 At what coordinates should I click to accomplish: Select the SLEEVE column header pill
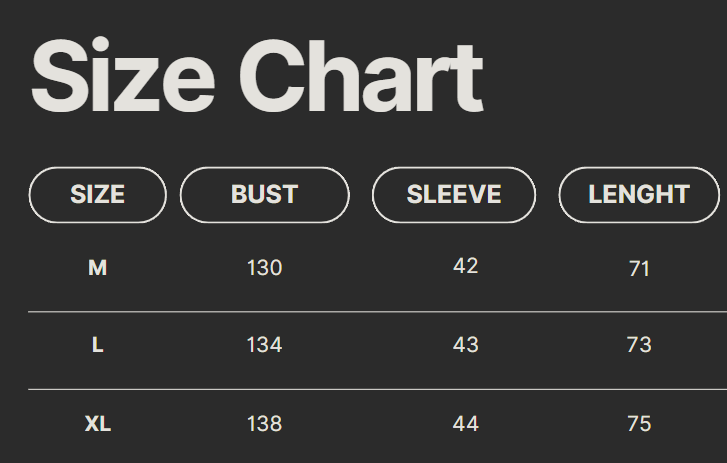(454, 194)
